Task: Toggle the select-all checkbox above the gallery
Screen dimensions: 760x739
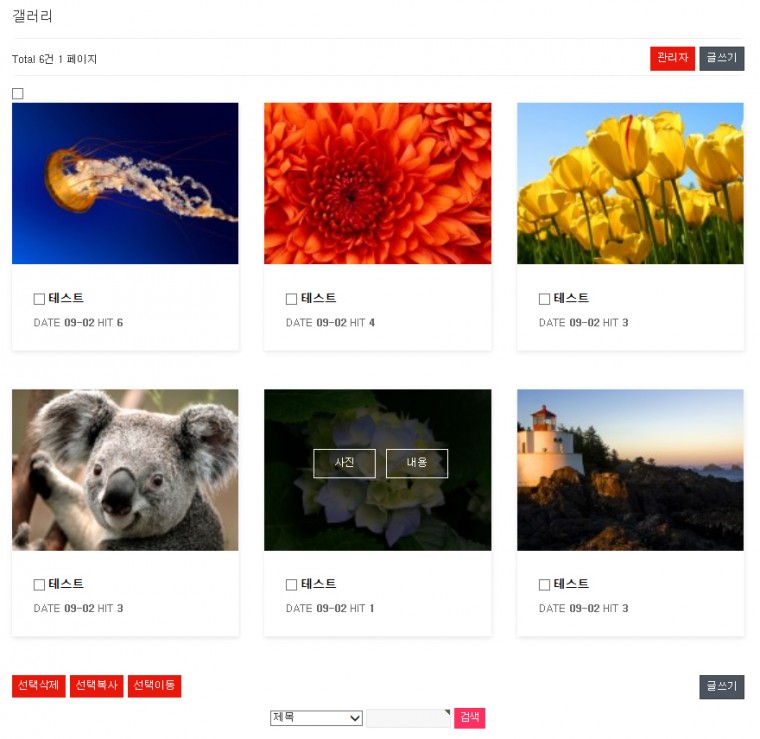Action: (x=18, y=94)
